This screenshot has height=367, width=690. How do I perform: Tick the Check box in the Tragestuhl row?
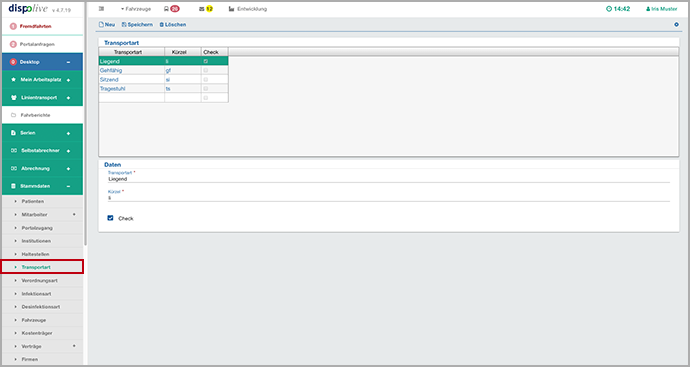206,88
